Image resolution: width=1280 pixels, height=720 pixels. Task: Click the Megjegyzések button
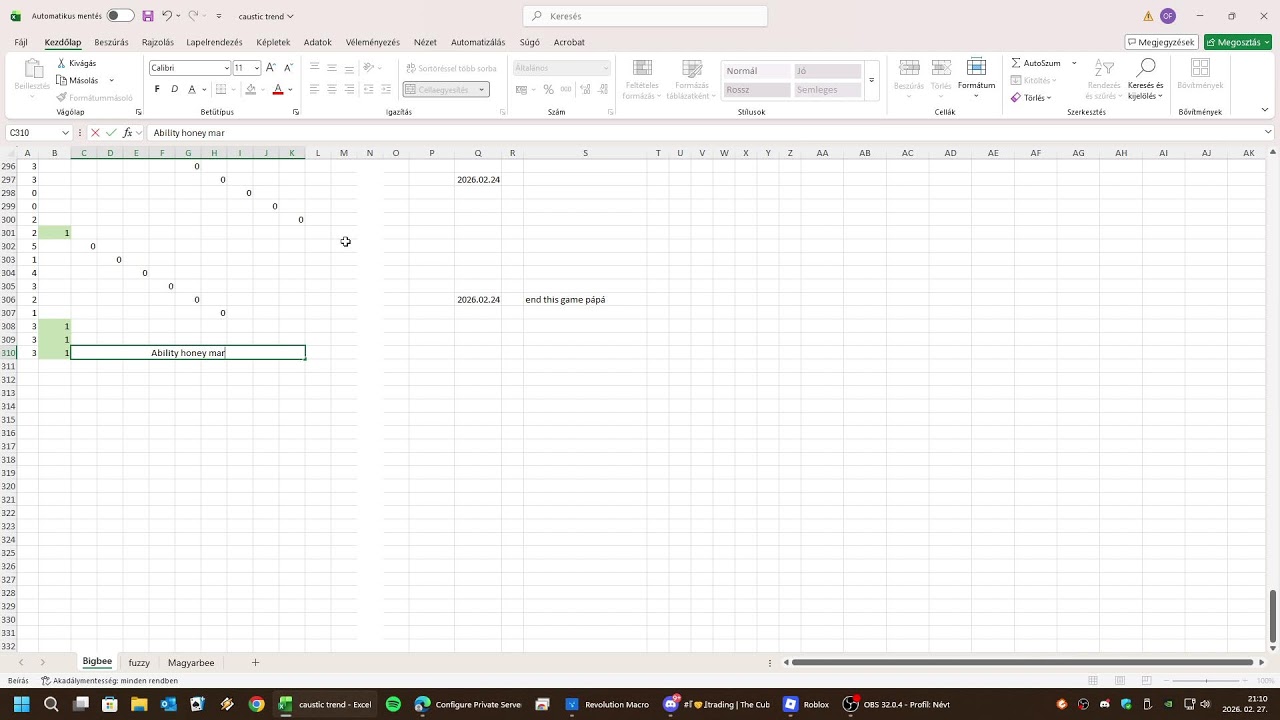pos(1161,42)
